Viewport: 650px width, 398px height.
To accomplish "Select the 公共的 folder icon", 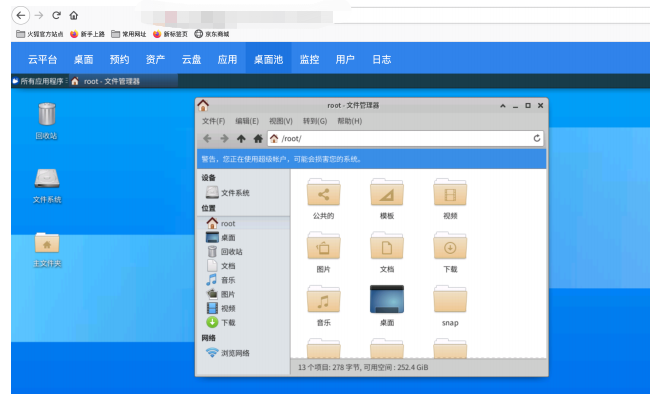I will coord(323,193).
